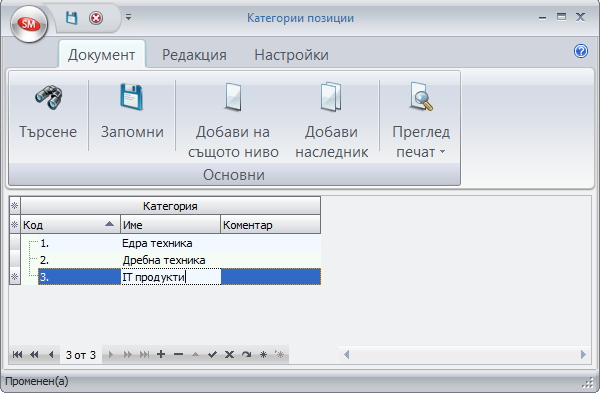Click the Коментар cell of row 3
The height and width of the screenshot is (393, 600).
271,277
